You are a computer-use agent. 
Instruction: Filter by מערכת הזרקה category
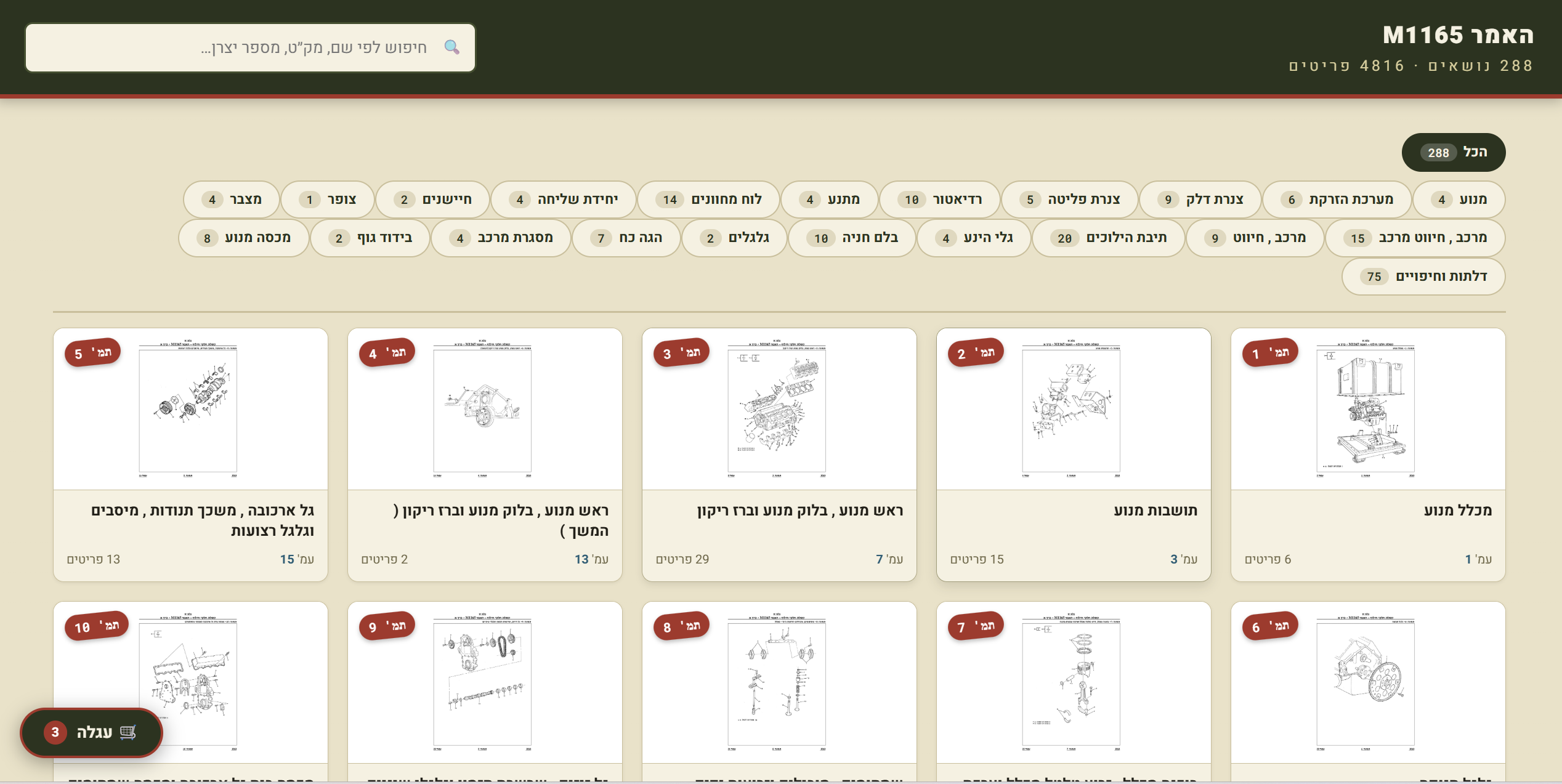[1337, 200]
